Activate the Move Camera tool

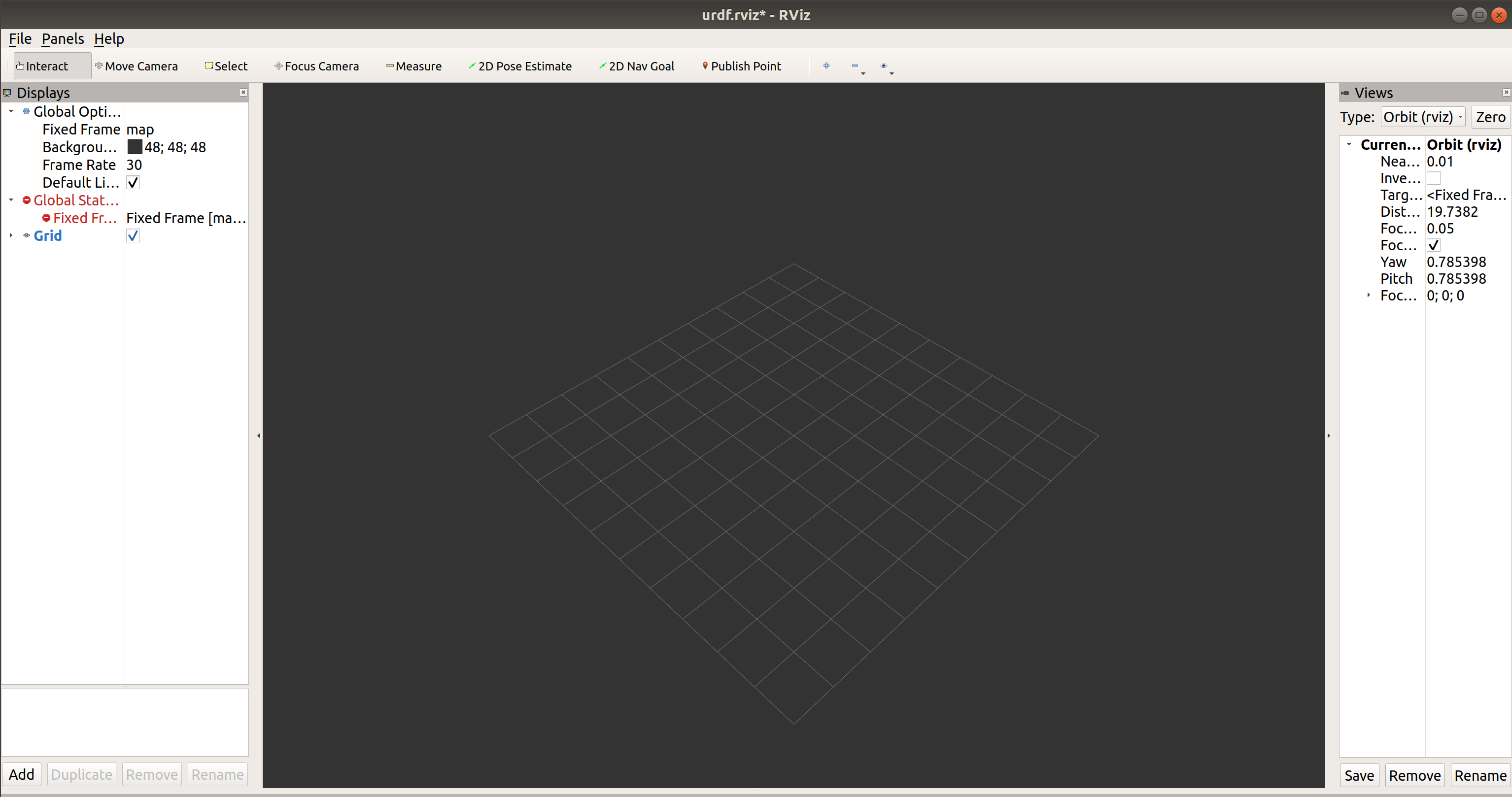coord(137,66)
